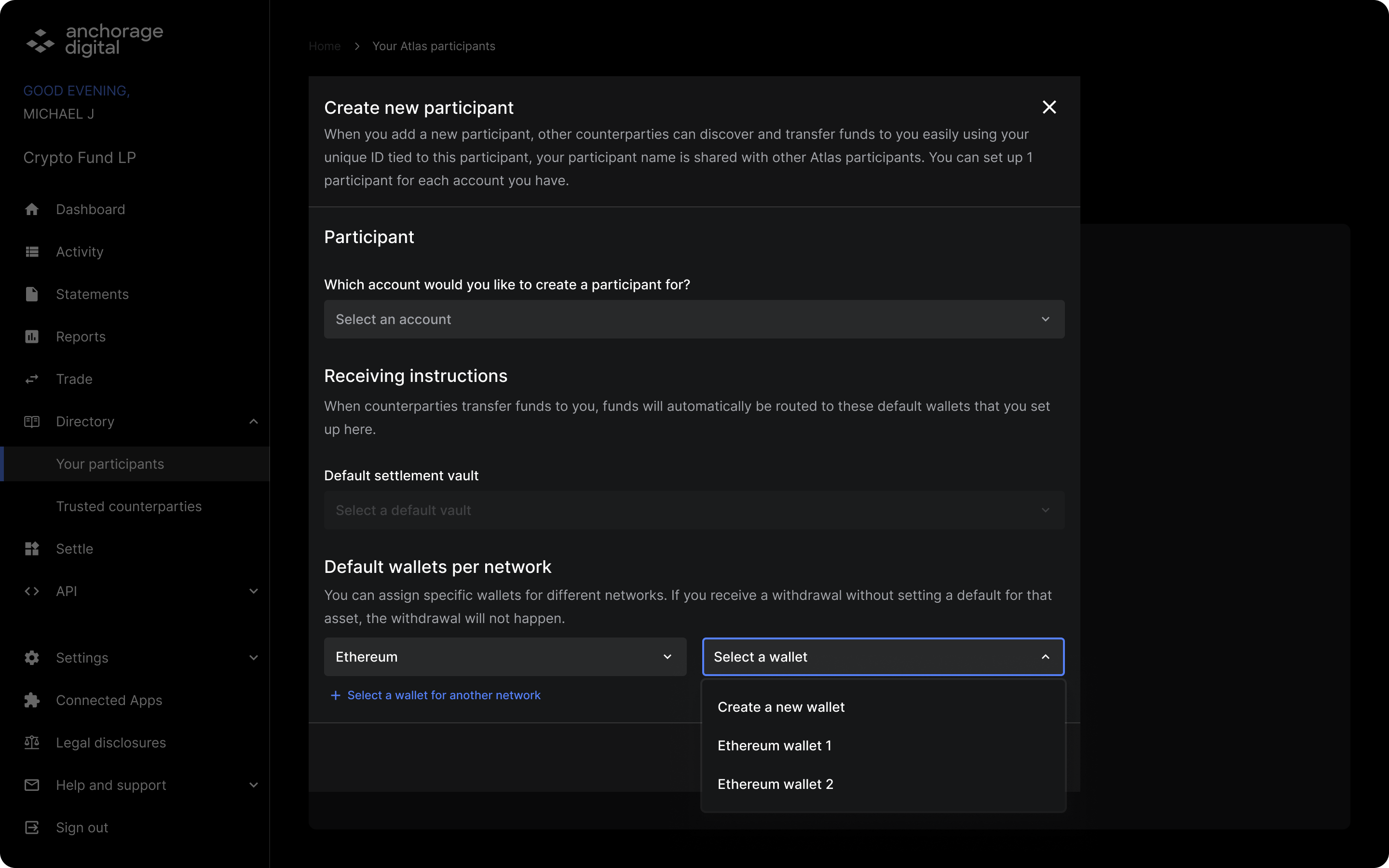Click the Receiving instructions heading

tap(416, 376)
